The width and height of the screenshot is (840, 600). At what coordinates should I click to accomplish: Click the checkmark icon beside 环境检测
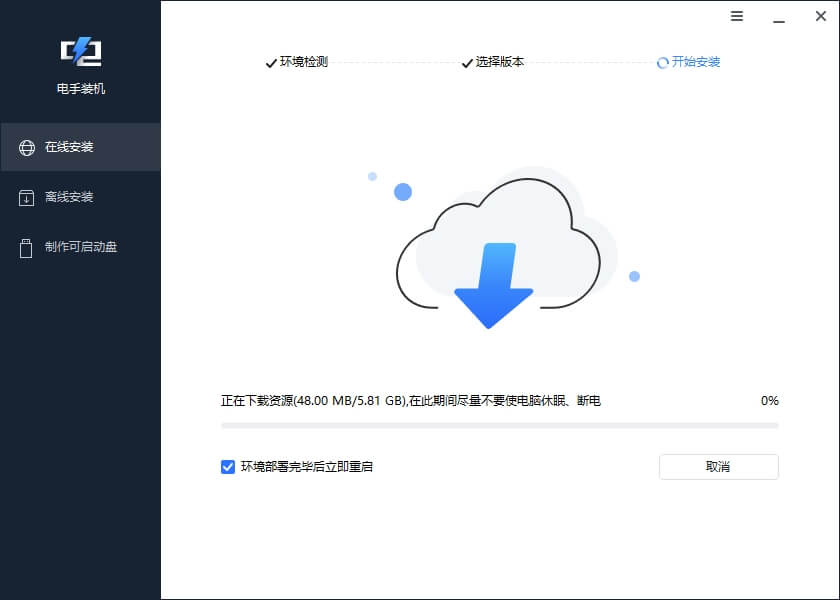click(x=270, y=62)
